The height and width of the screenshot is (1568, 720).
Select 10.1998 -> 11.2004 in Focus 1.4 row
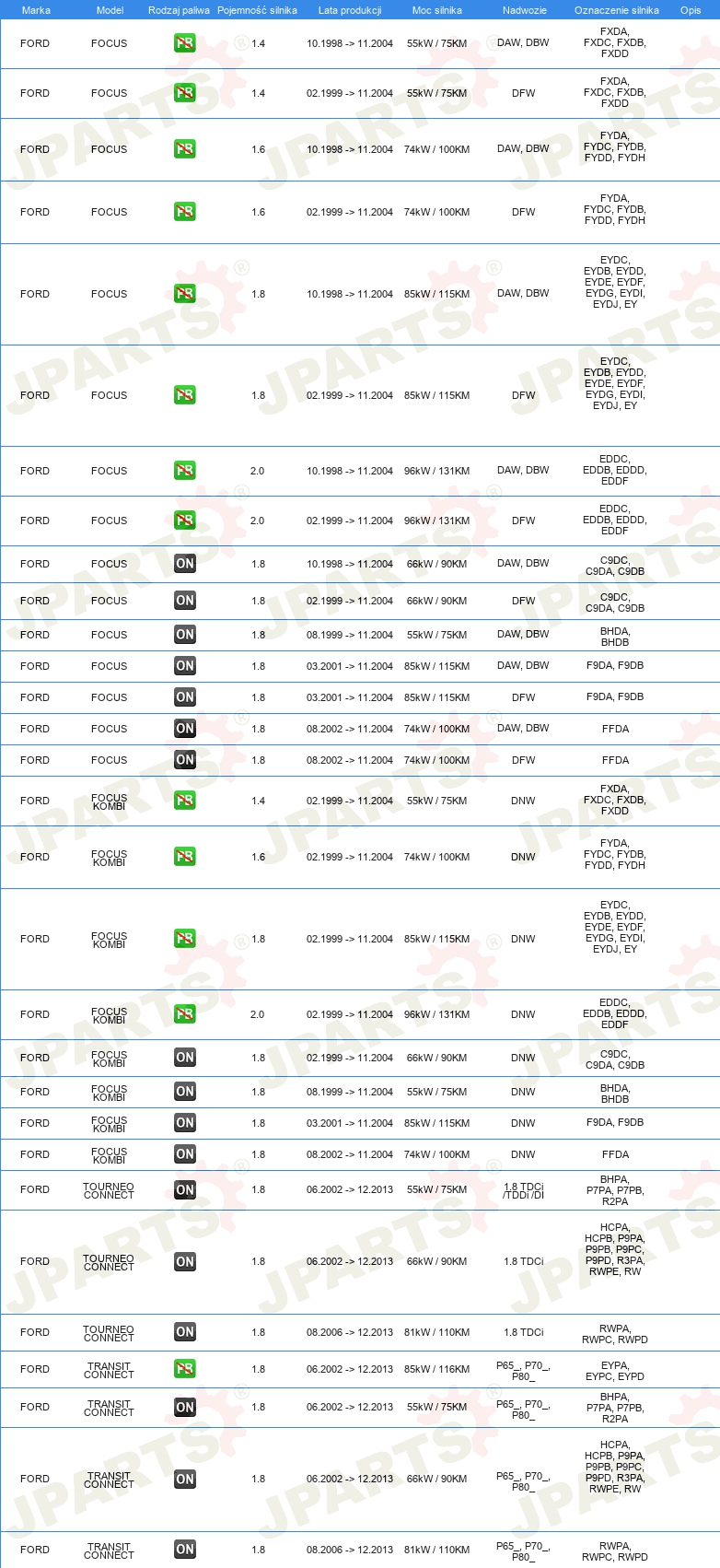pos(350,43)
